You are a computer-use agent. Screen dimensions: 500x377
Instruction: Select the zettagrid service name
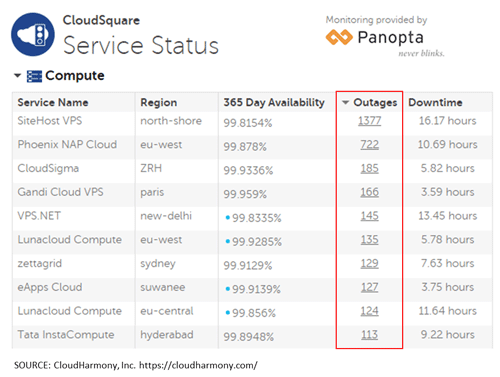coord(40,264)
